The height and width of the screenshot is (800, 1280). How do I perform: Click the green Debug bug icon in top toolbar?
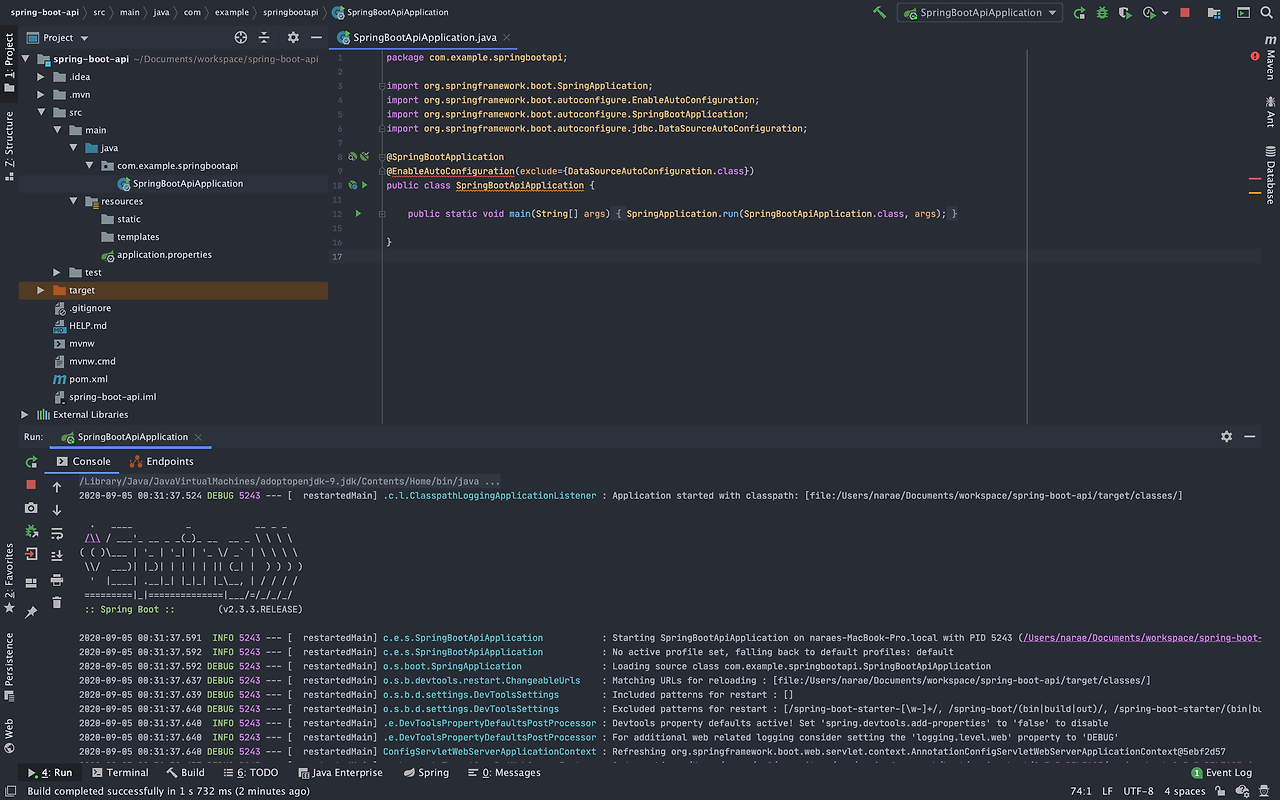(x=1102, y=13)
